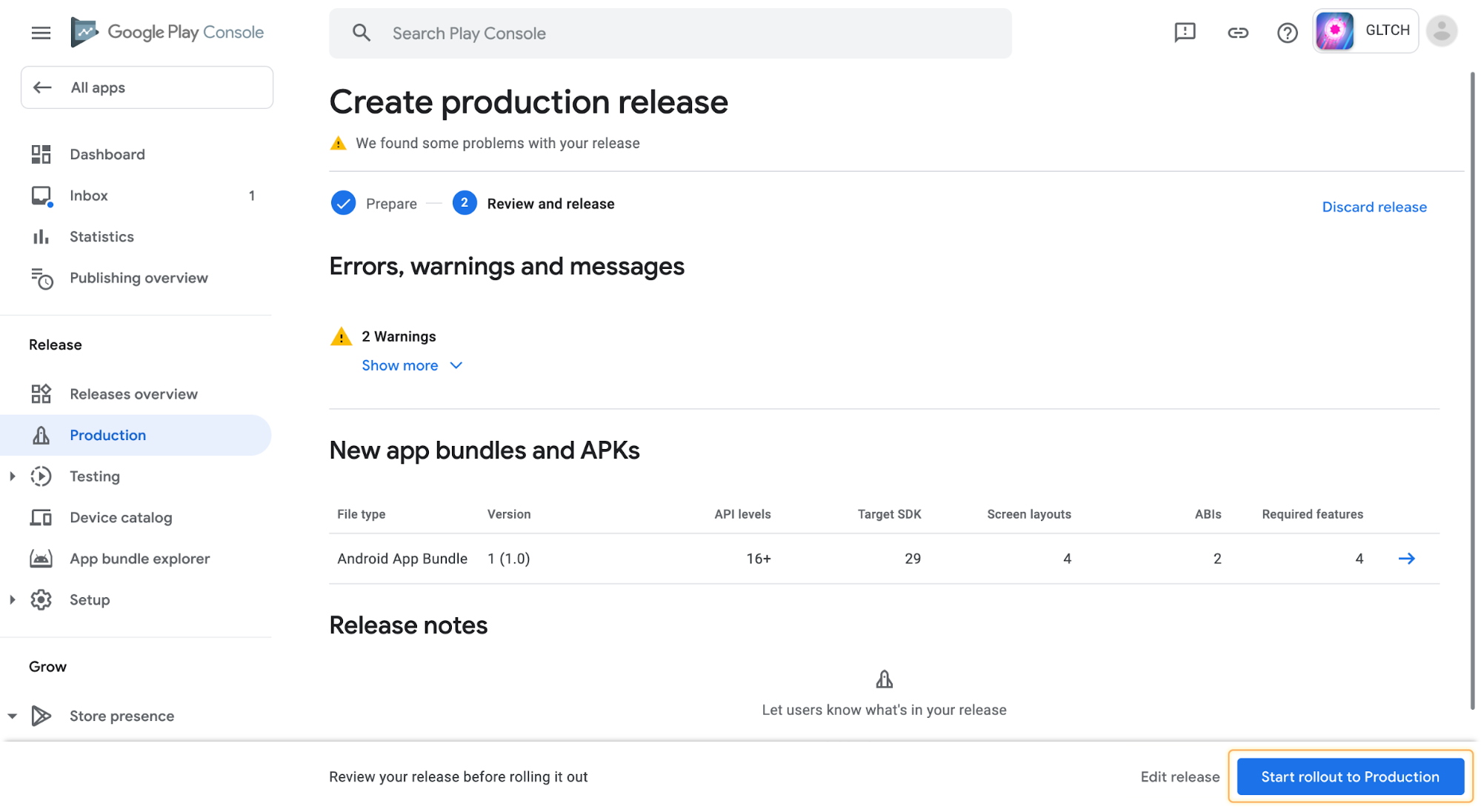Click the Prepare step checkmark
The image size is (1481, 812).
tap(343, 203)
